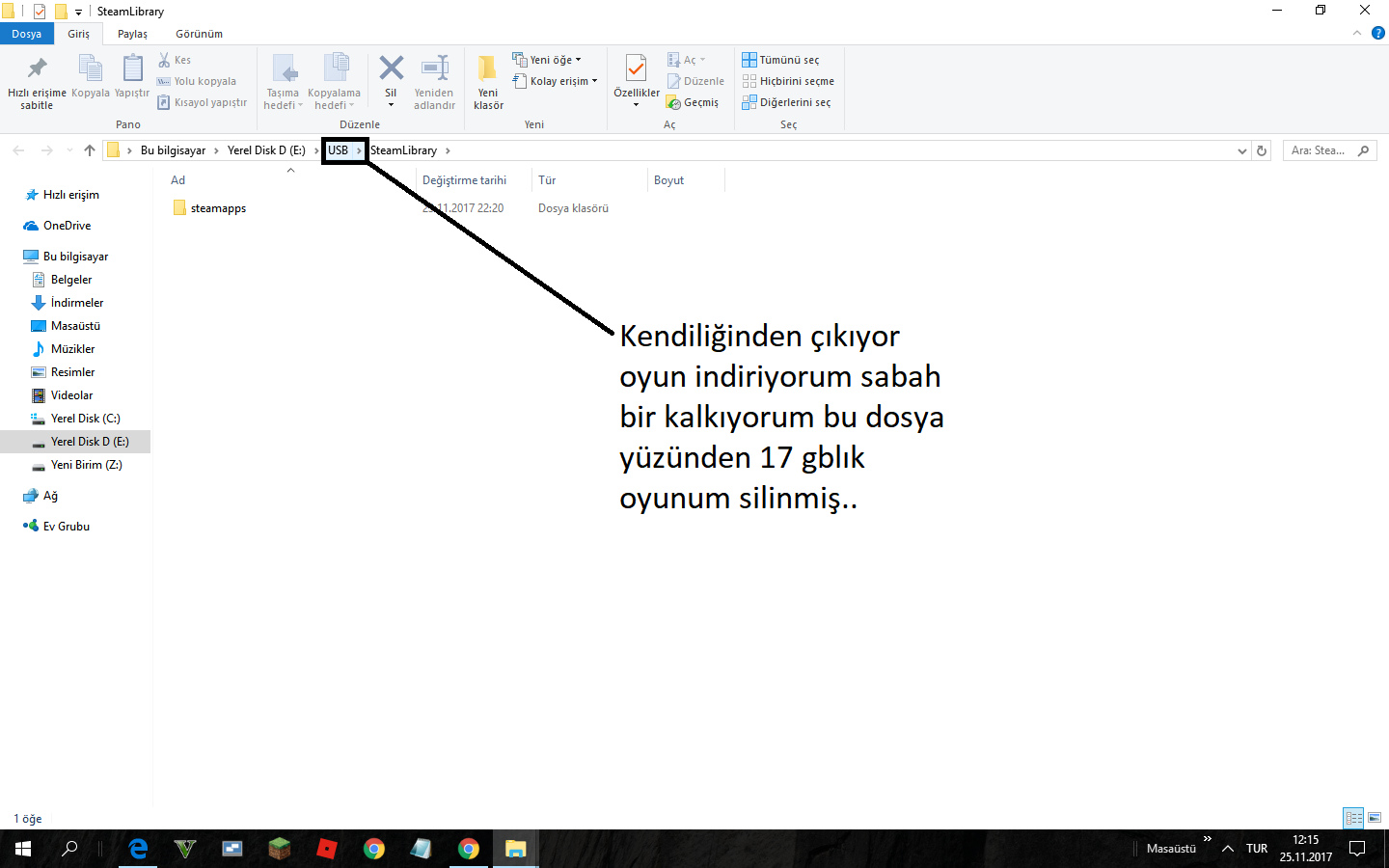Image resolution: width=1389 pixels, height=868 pixels.
Task: Switch to the Paylaş ribbon tab
Action: click(x=132, y=34)
